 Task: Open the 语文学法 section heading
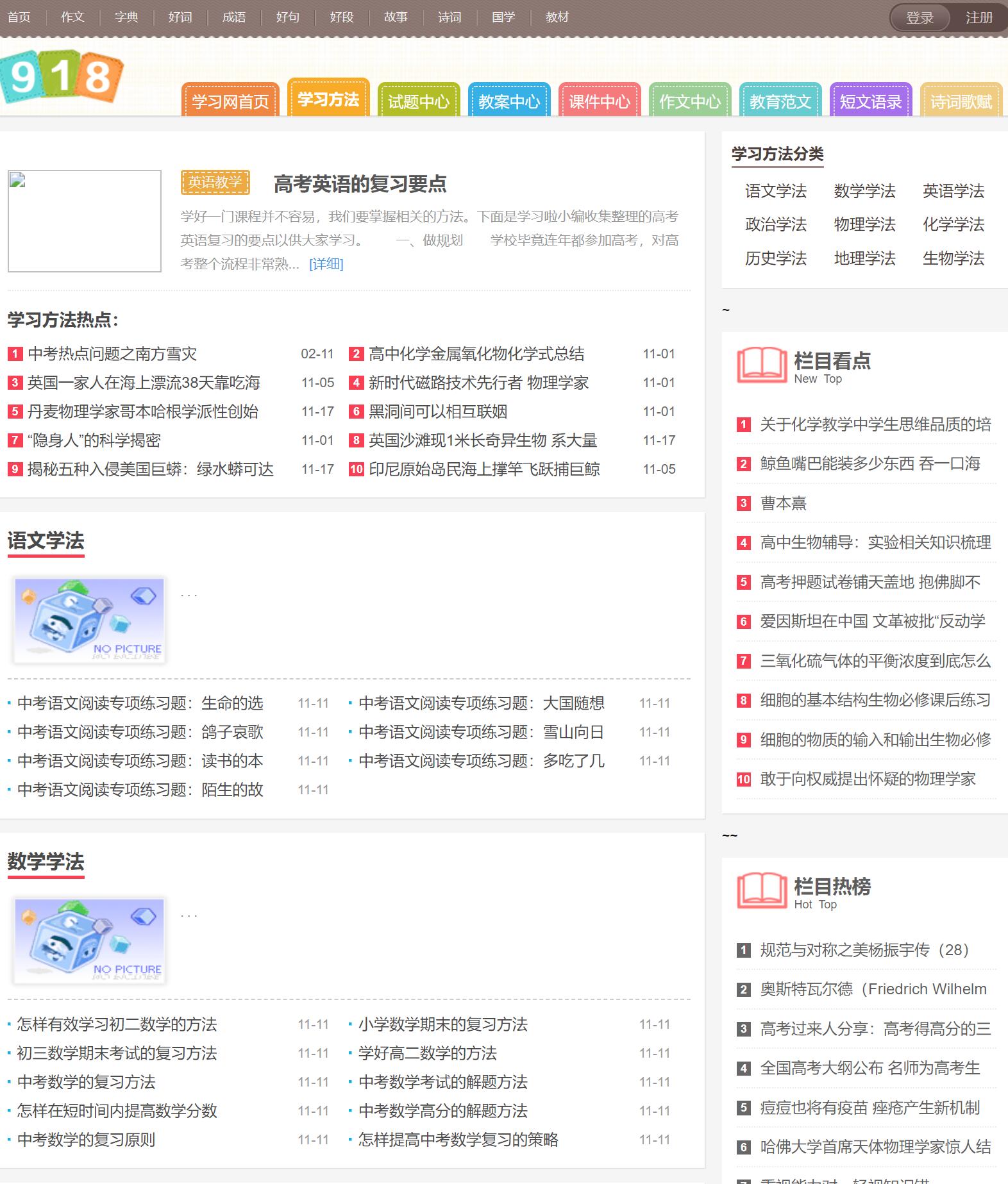[46, 541]
